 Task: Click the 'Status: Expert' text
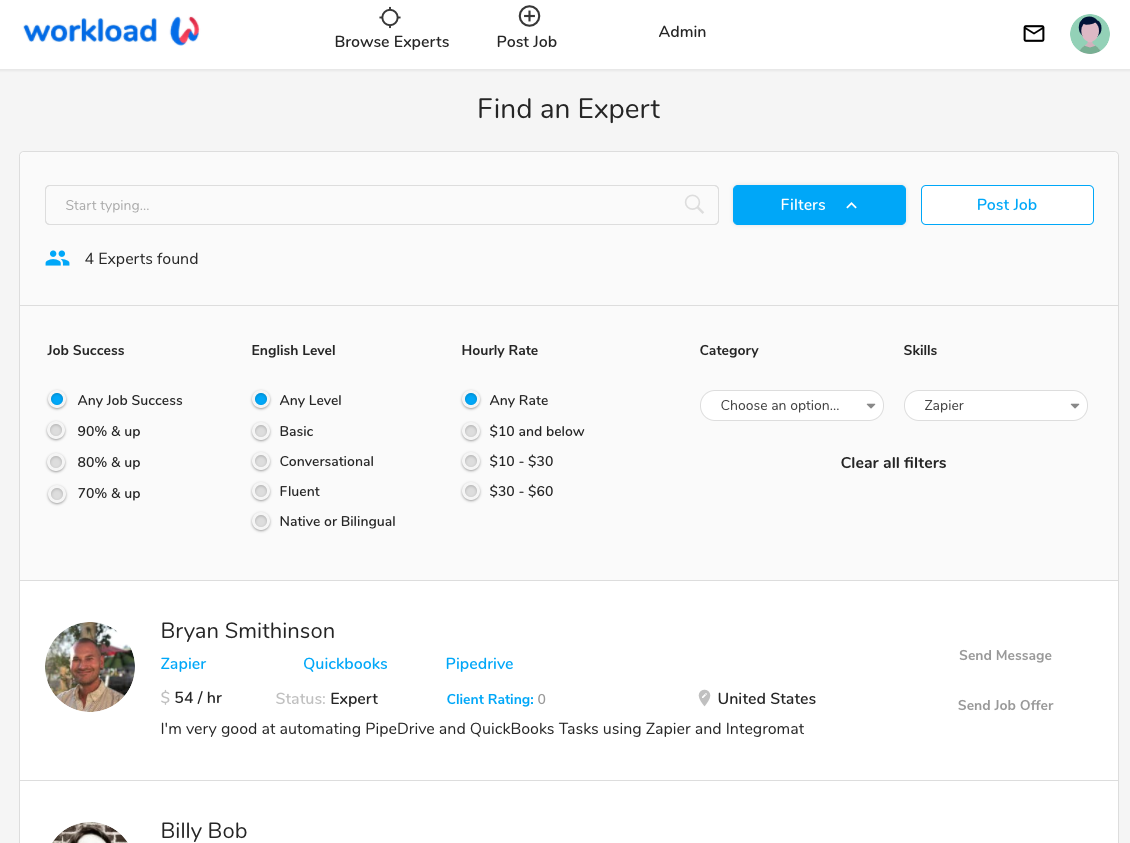[326, 699]
